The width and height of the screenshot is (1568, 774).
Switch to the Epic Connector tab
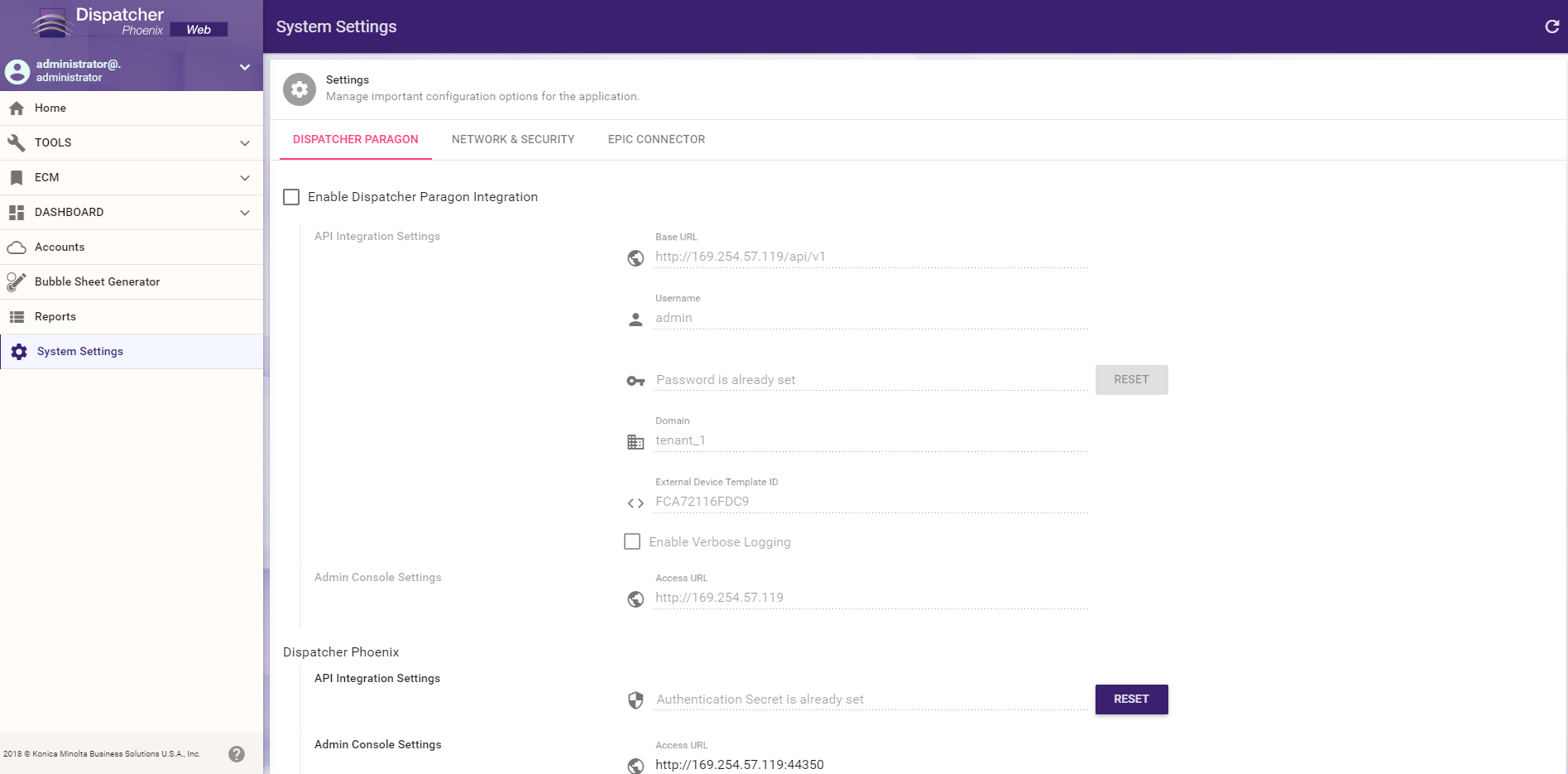pyautogui.click(x=657, y=140)
